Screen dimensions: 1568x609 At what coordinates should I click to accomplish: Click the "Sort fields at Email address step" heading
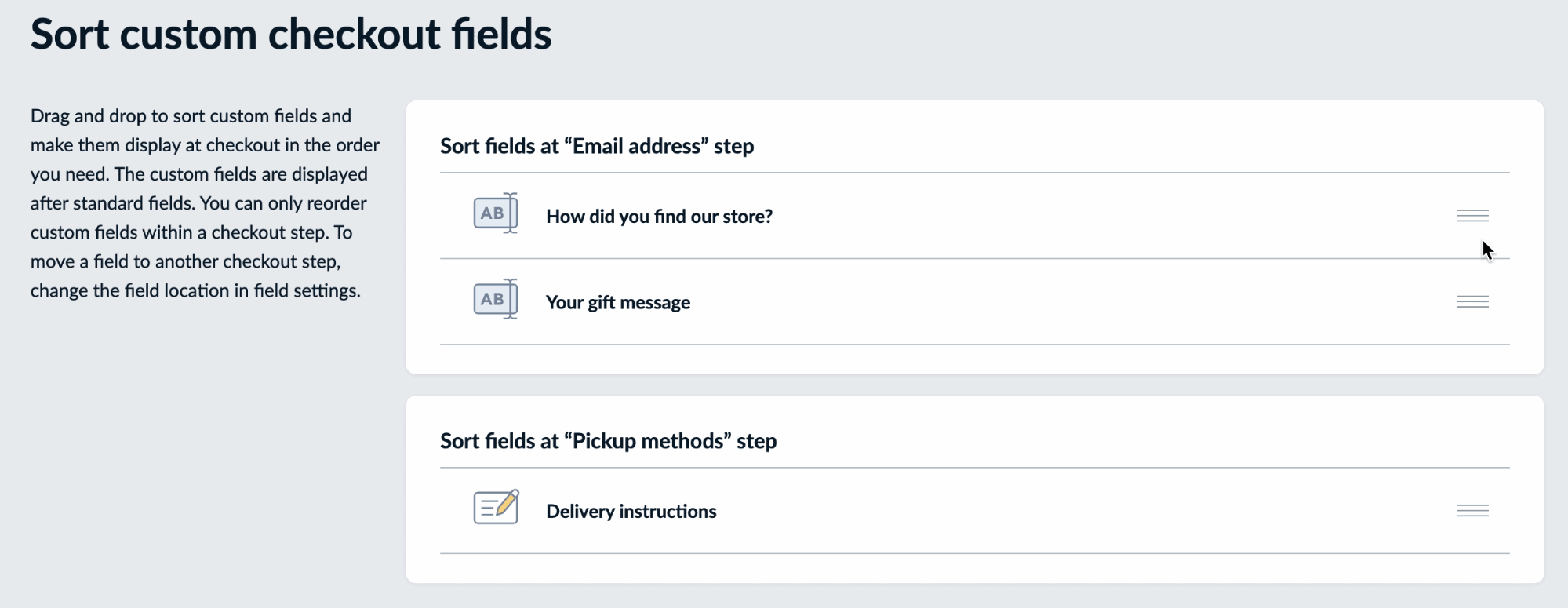pos(597,146)
